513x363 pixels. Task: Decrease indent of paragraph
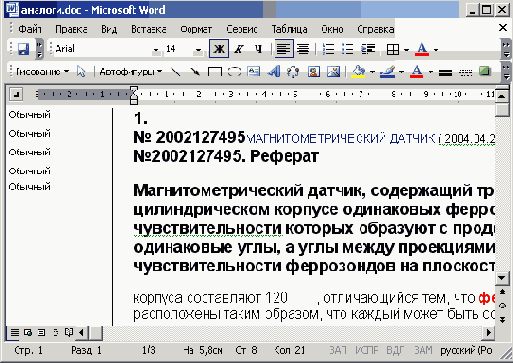368,49
